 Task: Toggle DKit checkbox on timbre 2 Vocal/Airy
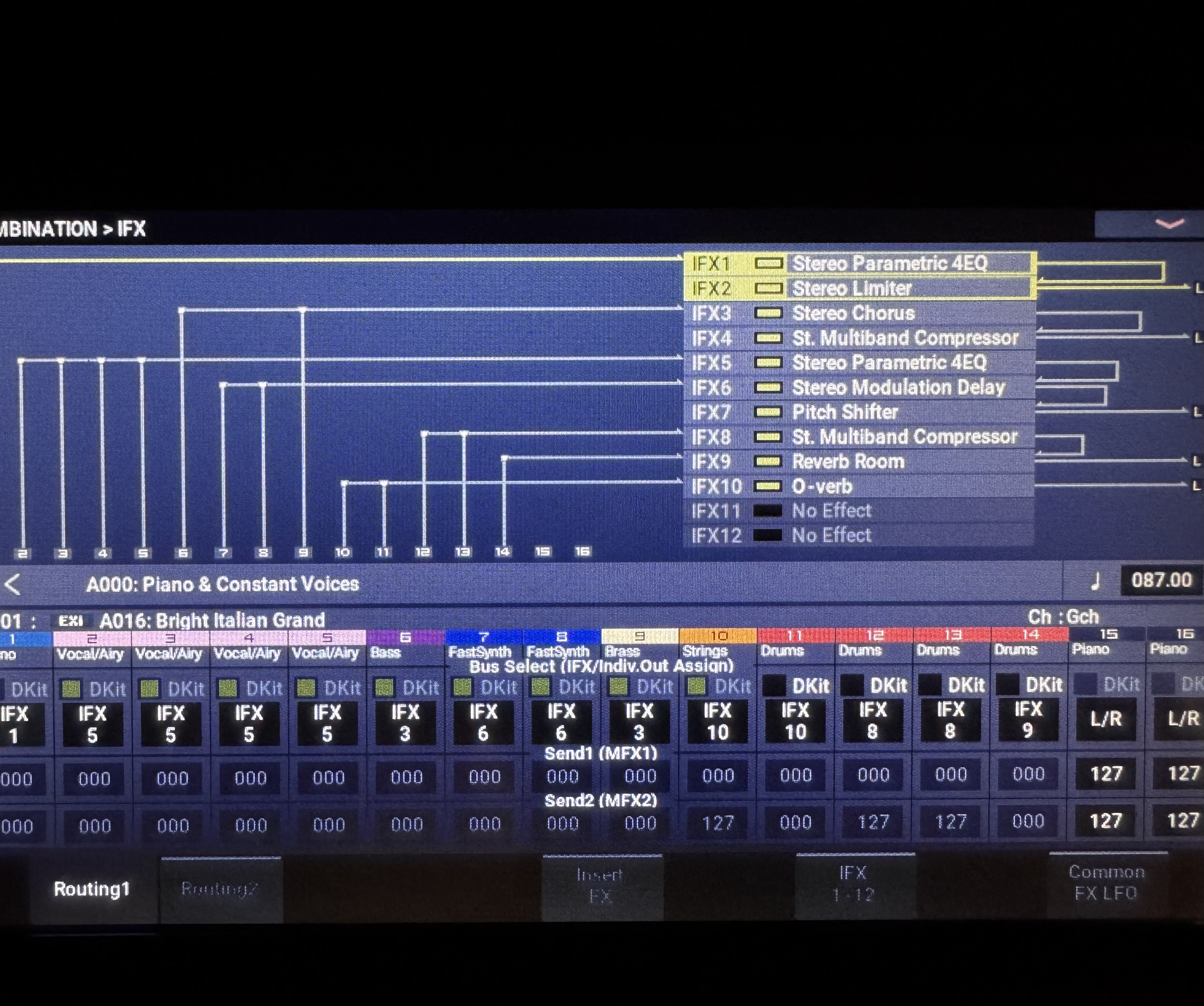coord(71,689)
